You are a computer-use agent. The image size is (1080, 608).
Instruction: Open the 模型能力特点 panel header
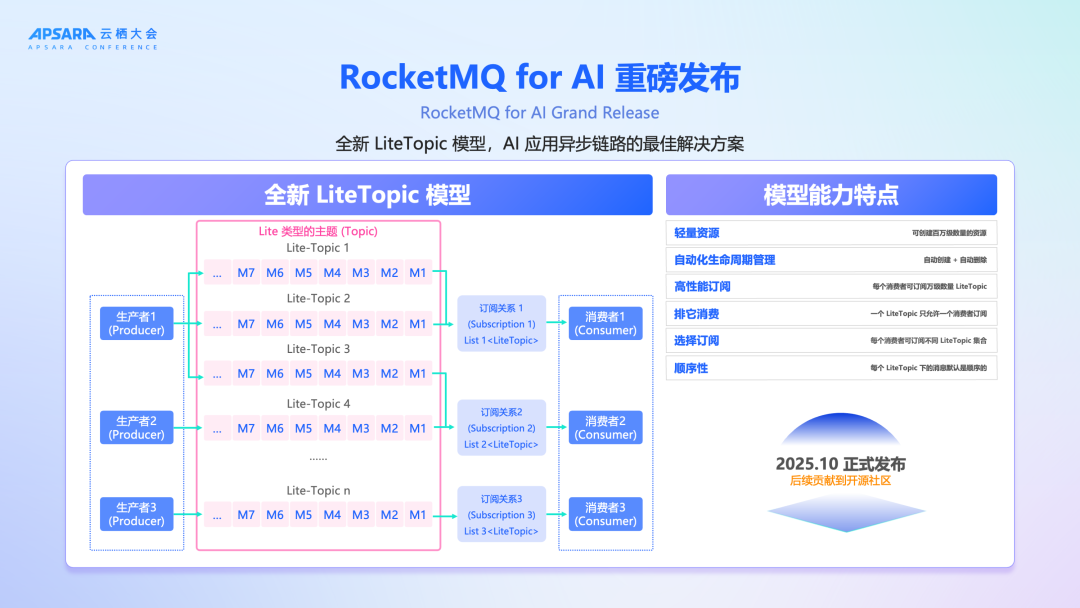click(830, 194)
